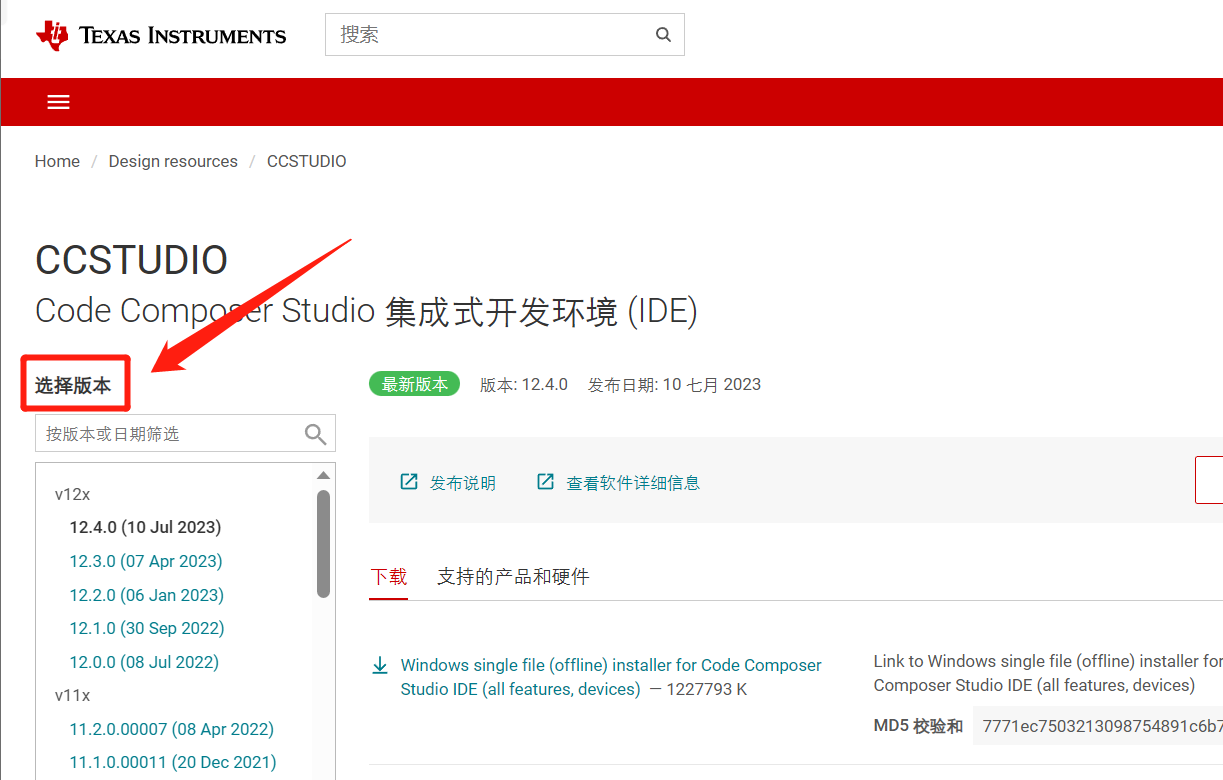The height and width of the screenshot is (780, 1223).
Task: Click the external-link icon beside 查看软件详细信息
Action: point(545,481)
